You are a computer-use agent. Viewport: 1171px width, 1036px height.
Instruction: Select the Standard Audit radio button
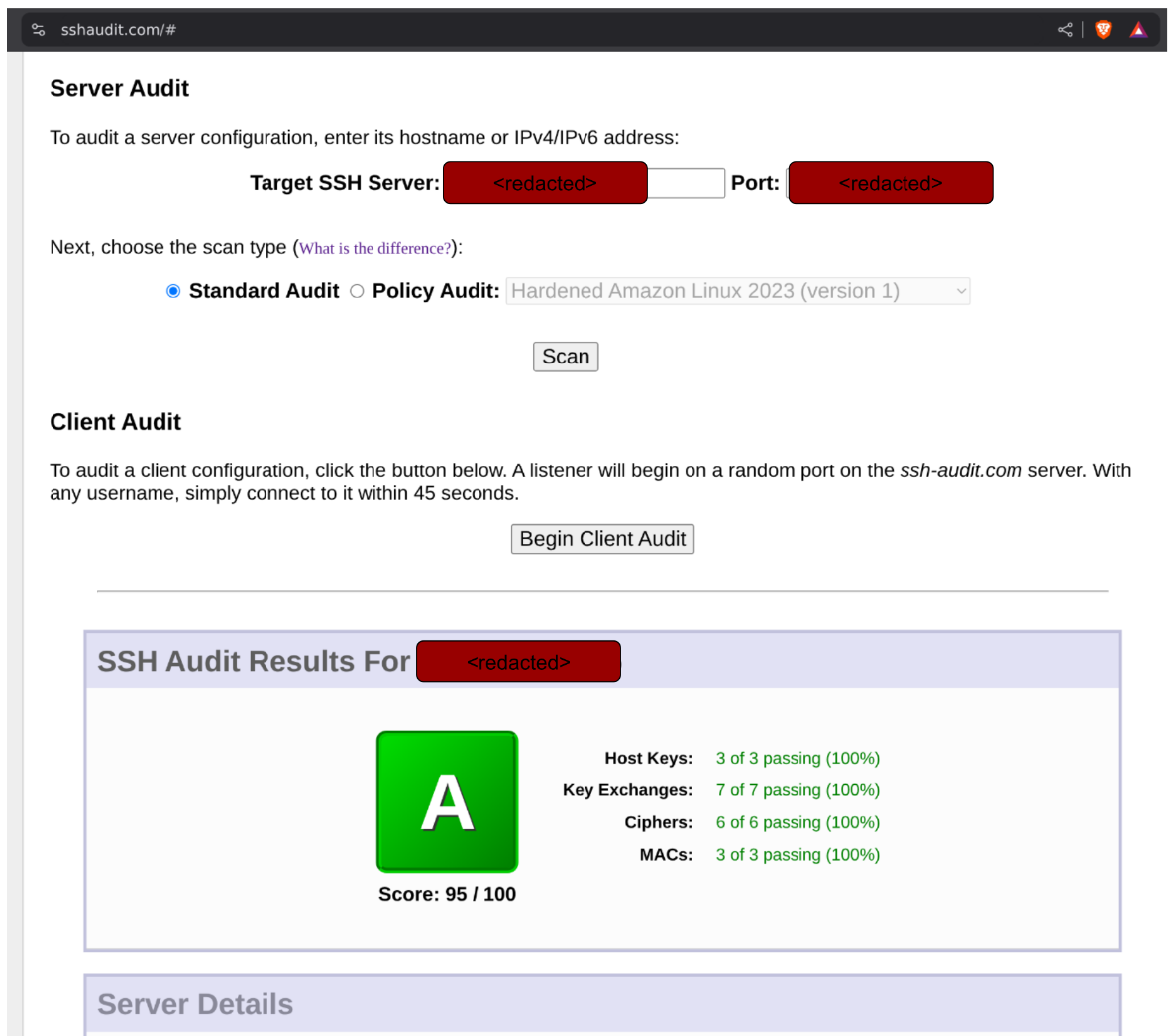(x=173, y=291)
